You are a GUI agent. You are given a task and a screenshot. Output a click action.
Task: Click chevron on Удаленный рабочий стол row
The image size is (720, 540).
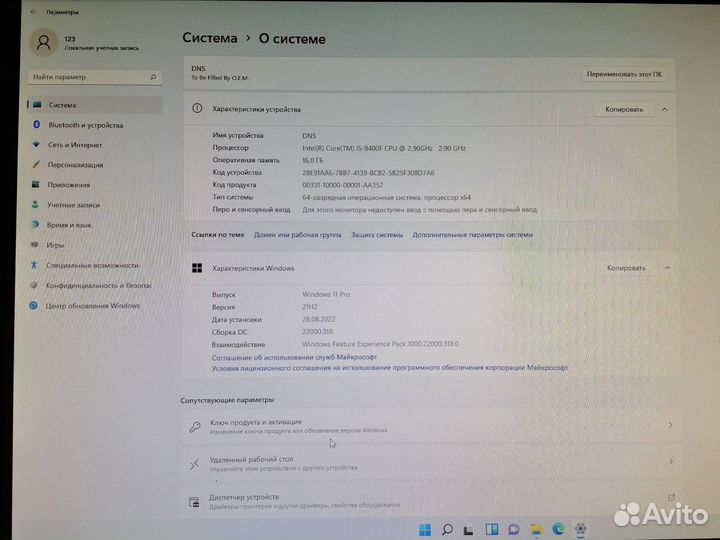[671, 461]
